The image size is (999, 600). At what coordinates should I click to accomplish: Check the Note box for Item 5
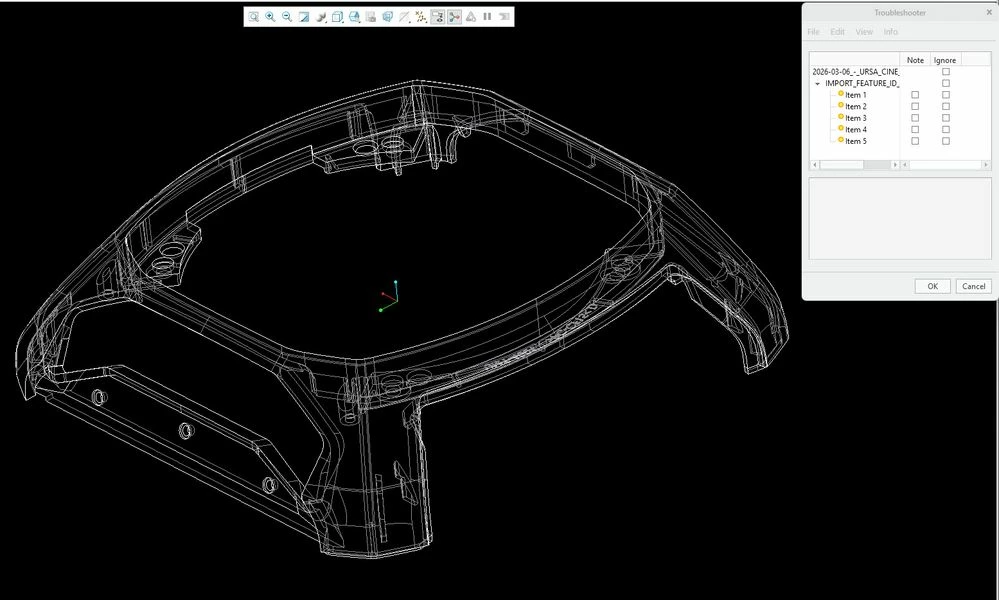tap(915, 141)
